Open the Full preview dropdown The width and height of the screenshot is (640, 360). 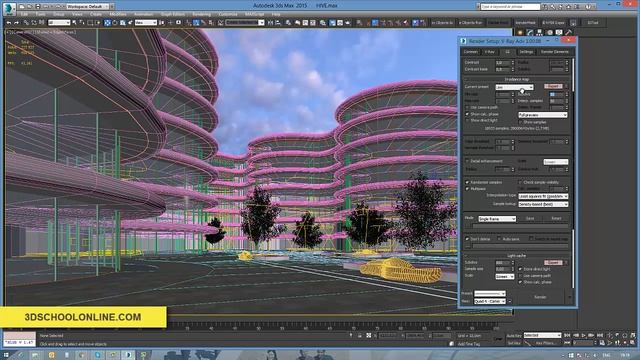pyautogui.click(x=543, y=115)
